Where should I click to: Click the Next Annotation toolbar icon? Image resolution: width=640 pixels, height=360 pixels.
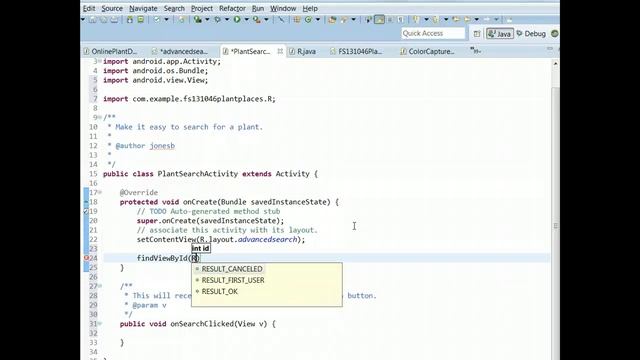click(x=416, y=20)
